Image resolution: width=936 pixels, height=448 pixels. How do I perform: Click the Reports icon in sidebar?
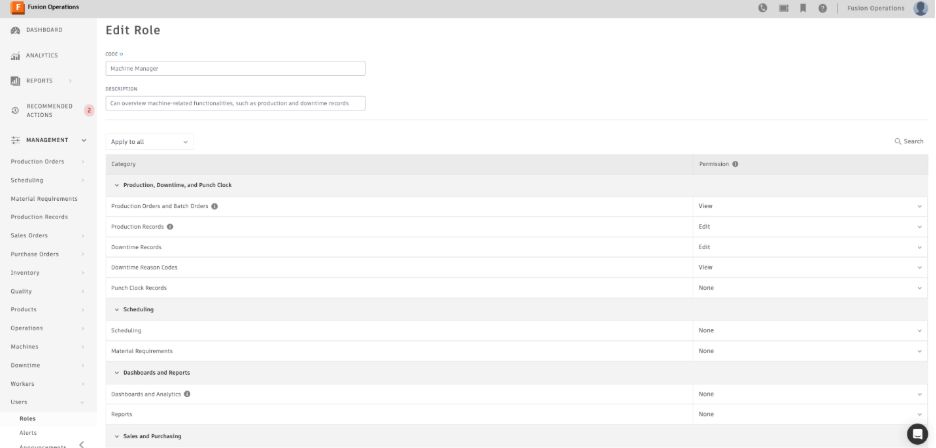tap(16, 81)
